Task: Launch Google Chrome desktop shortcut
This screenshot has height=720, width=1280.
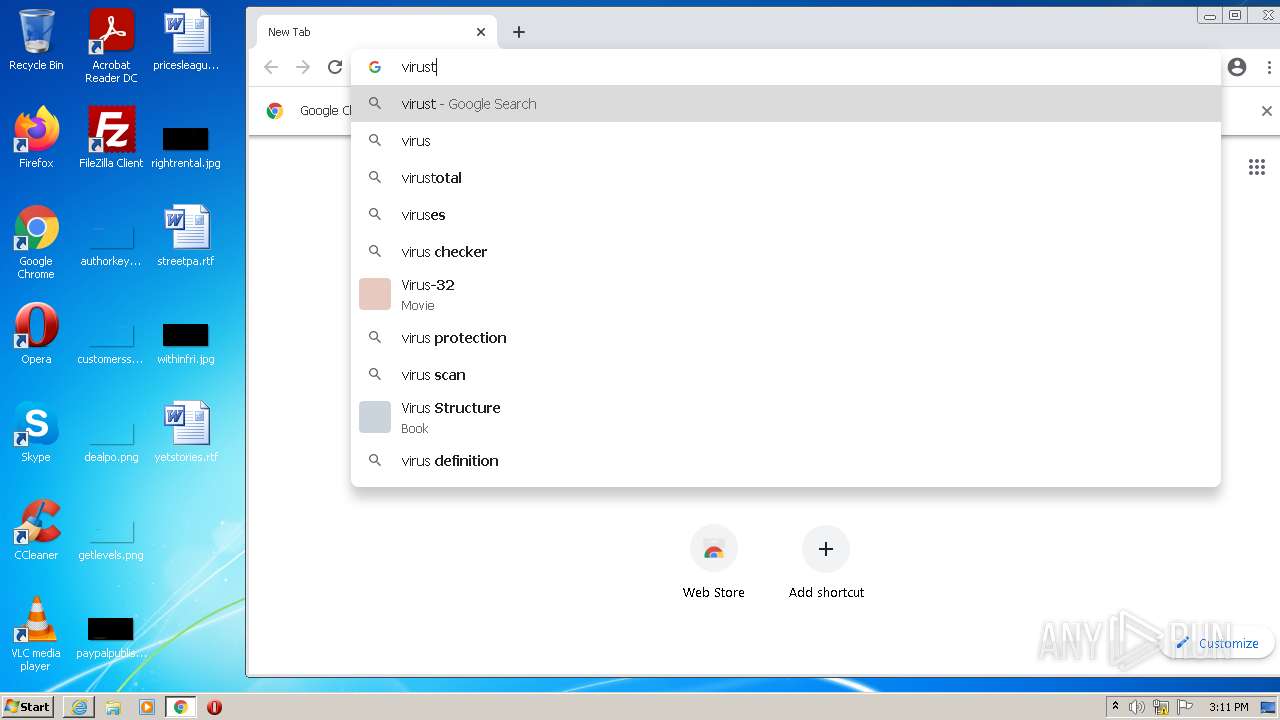Action: coord(36,242)
